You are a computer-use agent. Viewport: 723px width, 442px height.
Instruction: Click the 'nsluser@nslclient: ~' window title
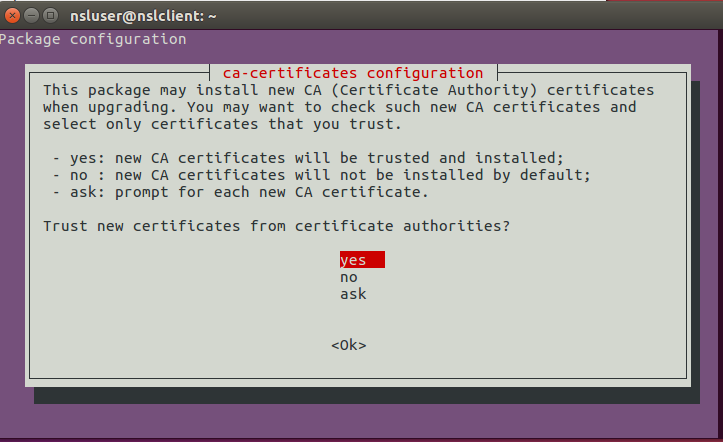(143, 16)
